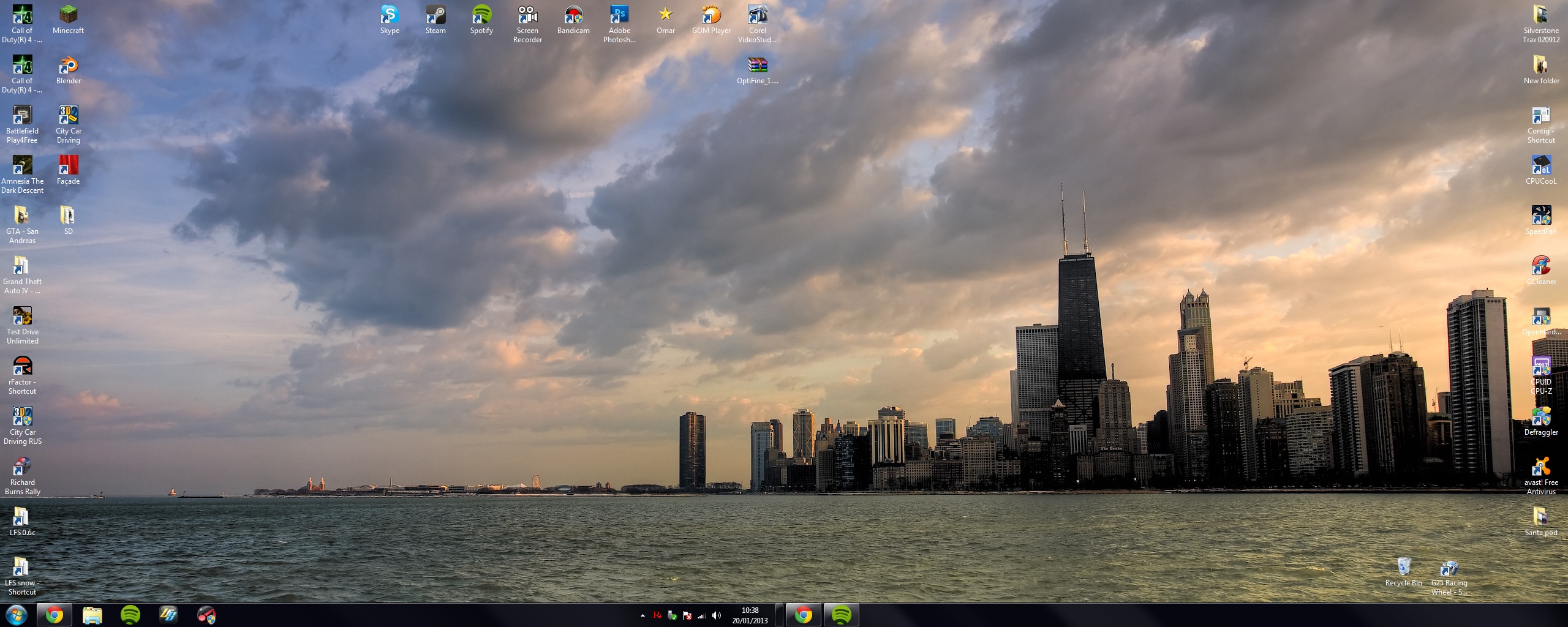Image resolution: width=1568 pixels, height=627 pixels.
Task: Click the Steam desktop shortcut
Action: point(435,20)
